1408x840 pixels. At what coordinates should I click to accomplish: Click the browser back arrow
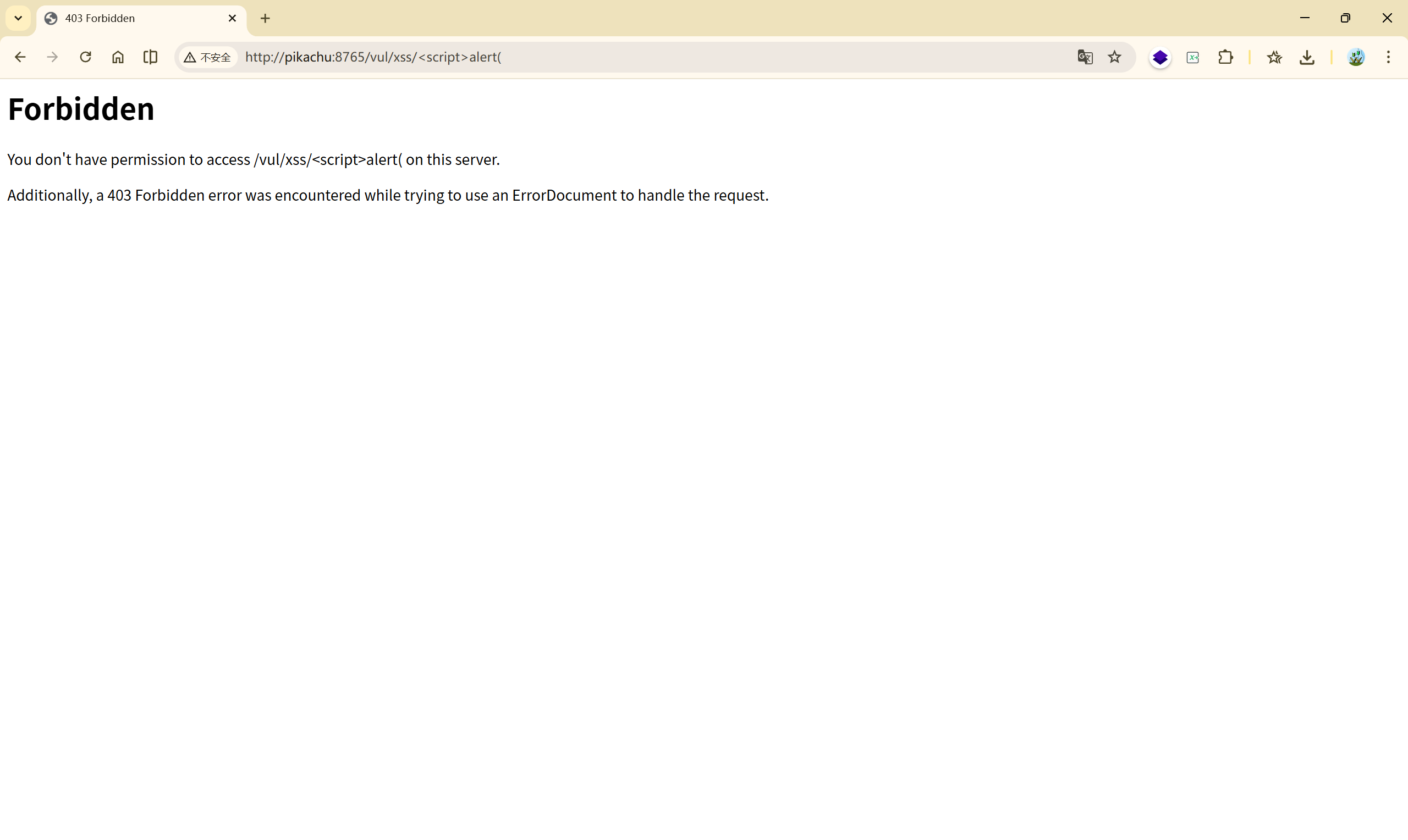[x=20, y=57]
